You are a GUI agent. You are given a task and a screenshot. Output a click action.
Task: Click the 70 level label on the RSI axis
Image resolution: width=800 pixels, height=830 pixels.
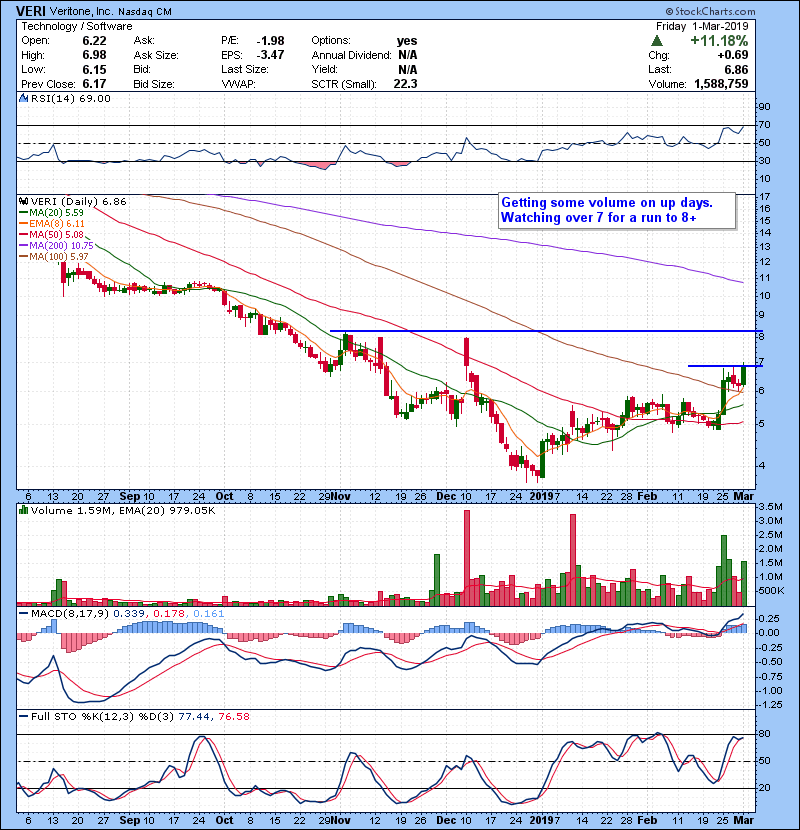(765, 125)
